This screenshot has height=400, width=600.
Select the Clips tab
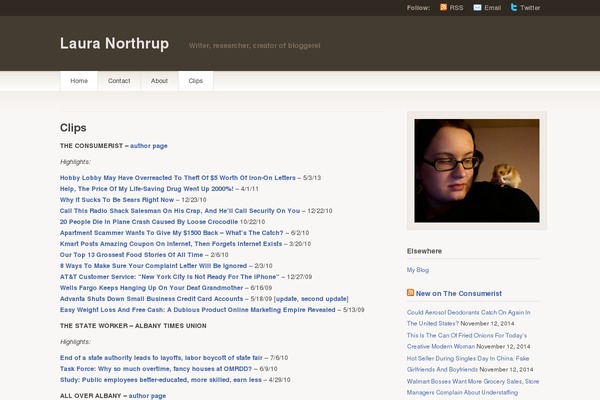tap(196, 81)
